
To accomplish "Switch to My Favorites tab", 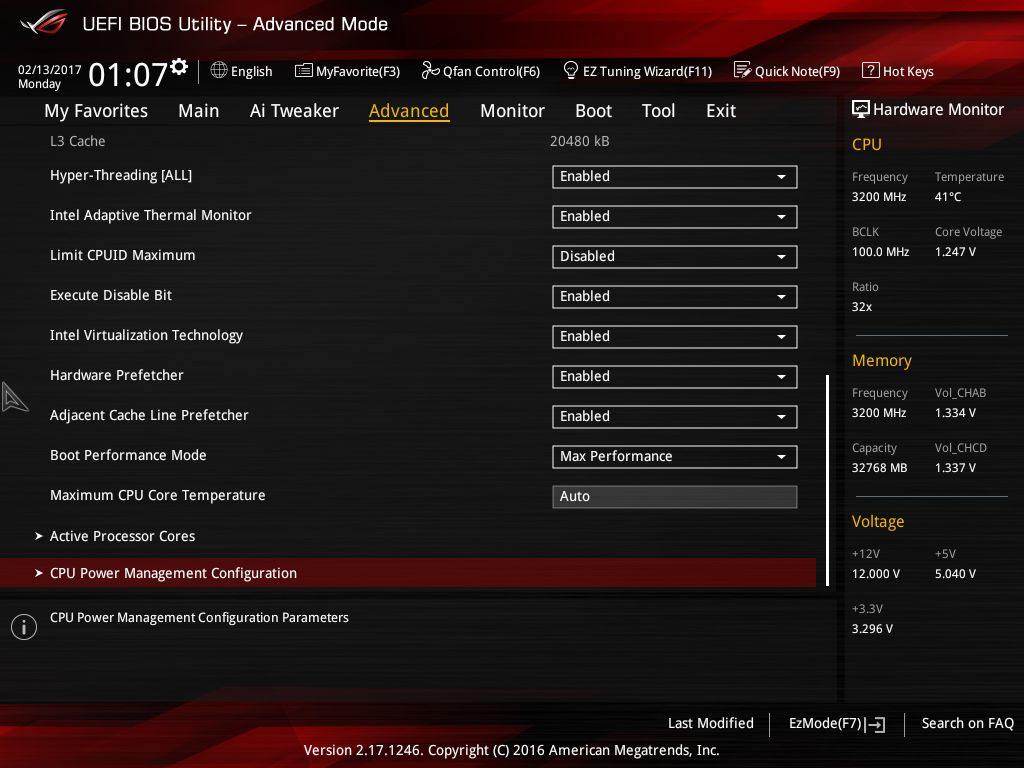I will click(x=96, y=111).
